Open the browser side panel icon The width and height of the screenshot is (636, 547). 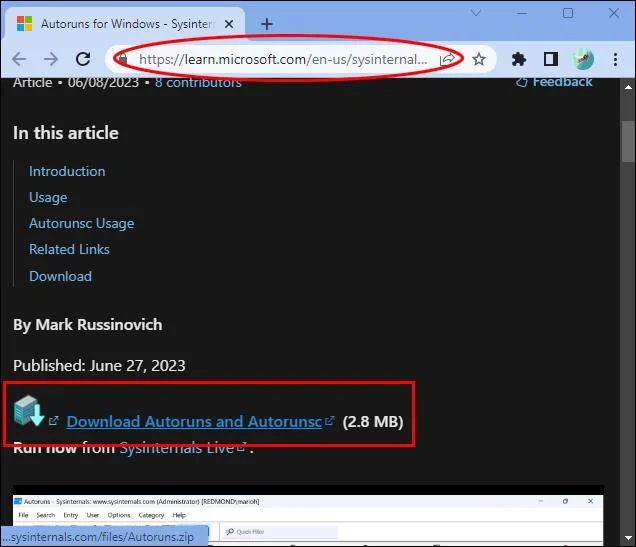pyautogui.click(x=550, y=59)
